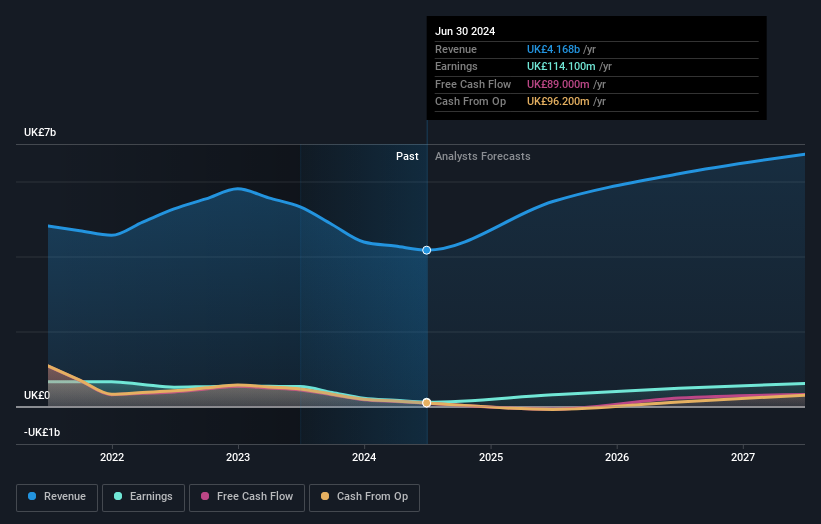Select the 2024 x-axis label
The width and height of the screenshot is (821, 524).
point(364,458)
